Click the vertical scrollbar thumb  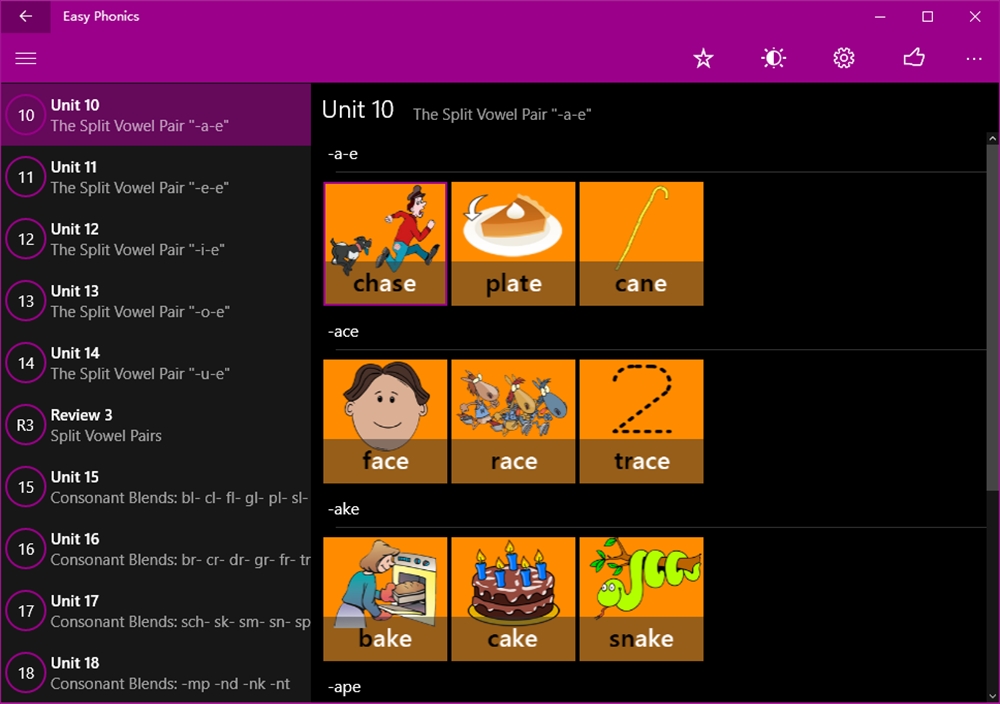pos(992,318)
